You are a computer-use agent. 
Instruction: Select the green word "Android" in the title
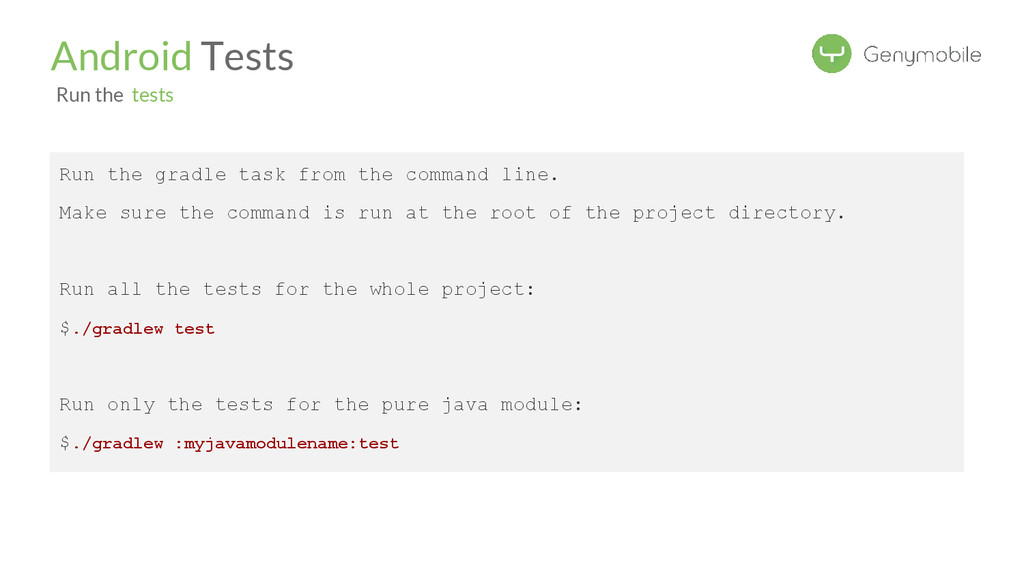(x=121, y=56)
